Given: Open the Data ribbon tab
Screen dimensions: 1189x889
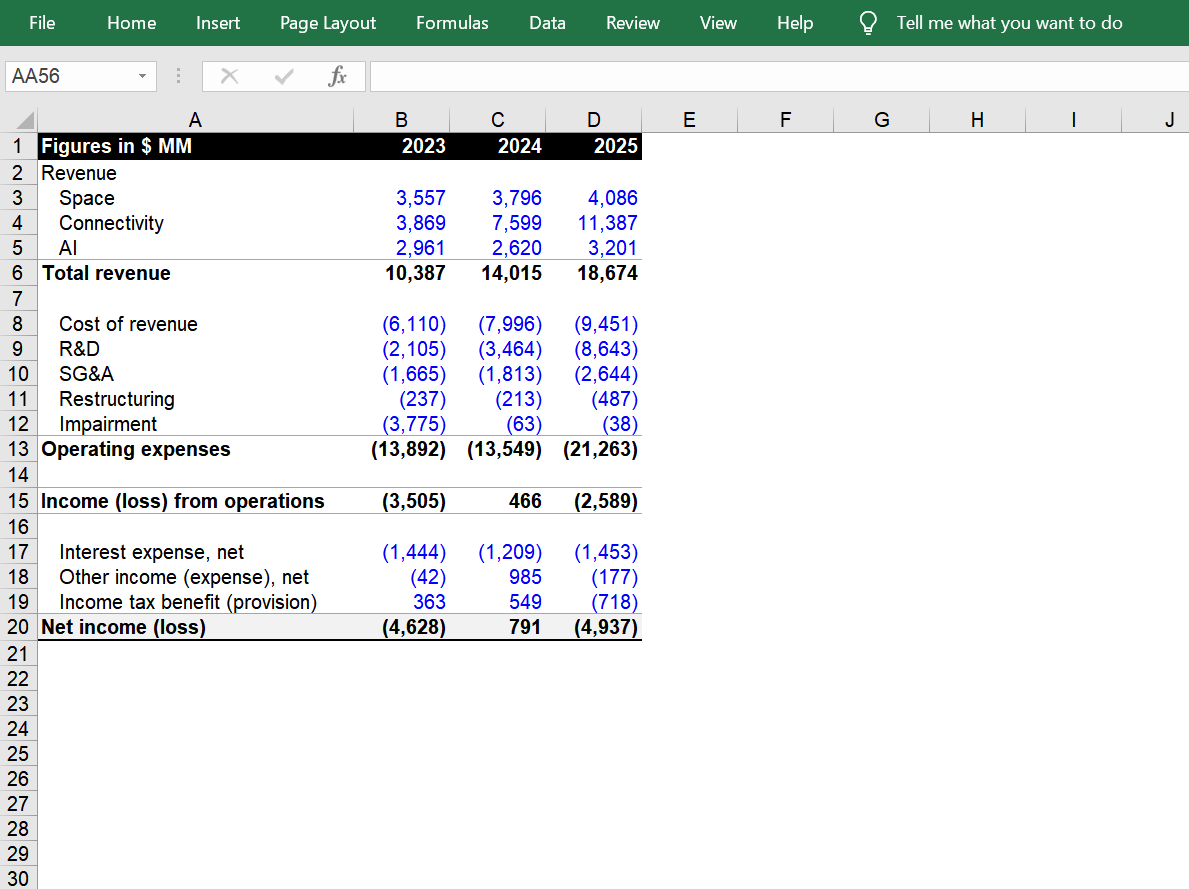Looking at the screenshot, I should 547,23.
